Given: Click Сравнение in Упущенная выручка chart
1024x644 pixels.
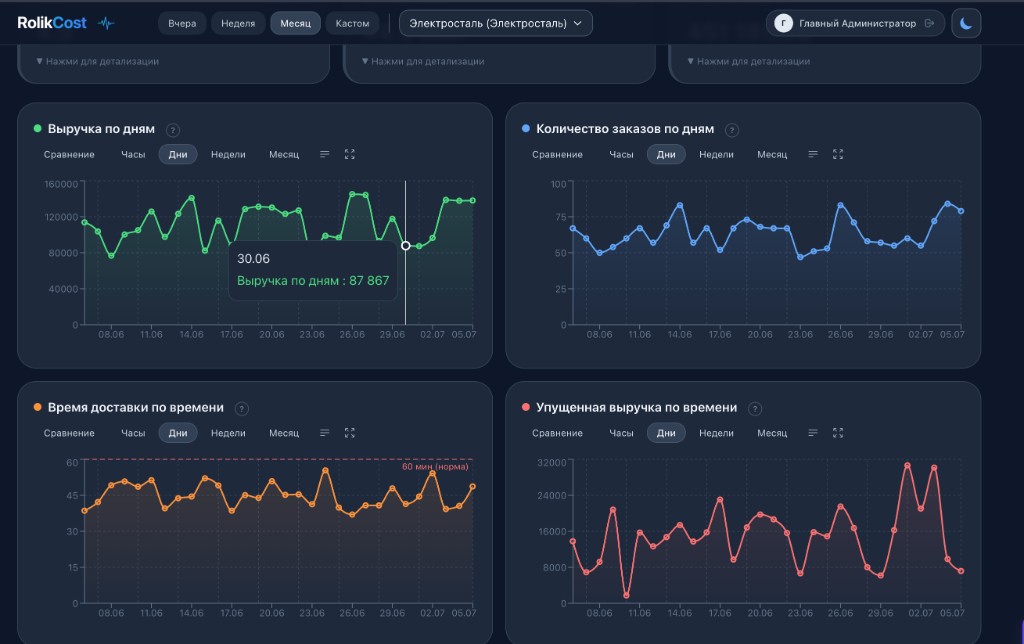Looking at the screenshot, I should (x=557, y=433).
